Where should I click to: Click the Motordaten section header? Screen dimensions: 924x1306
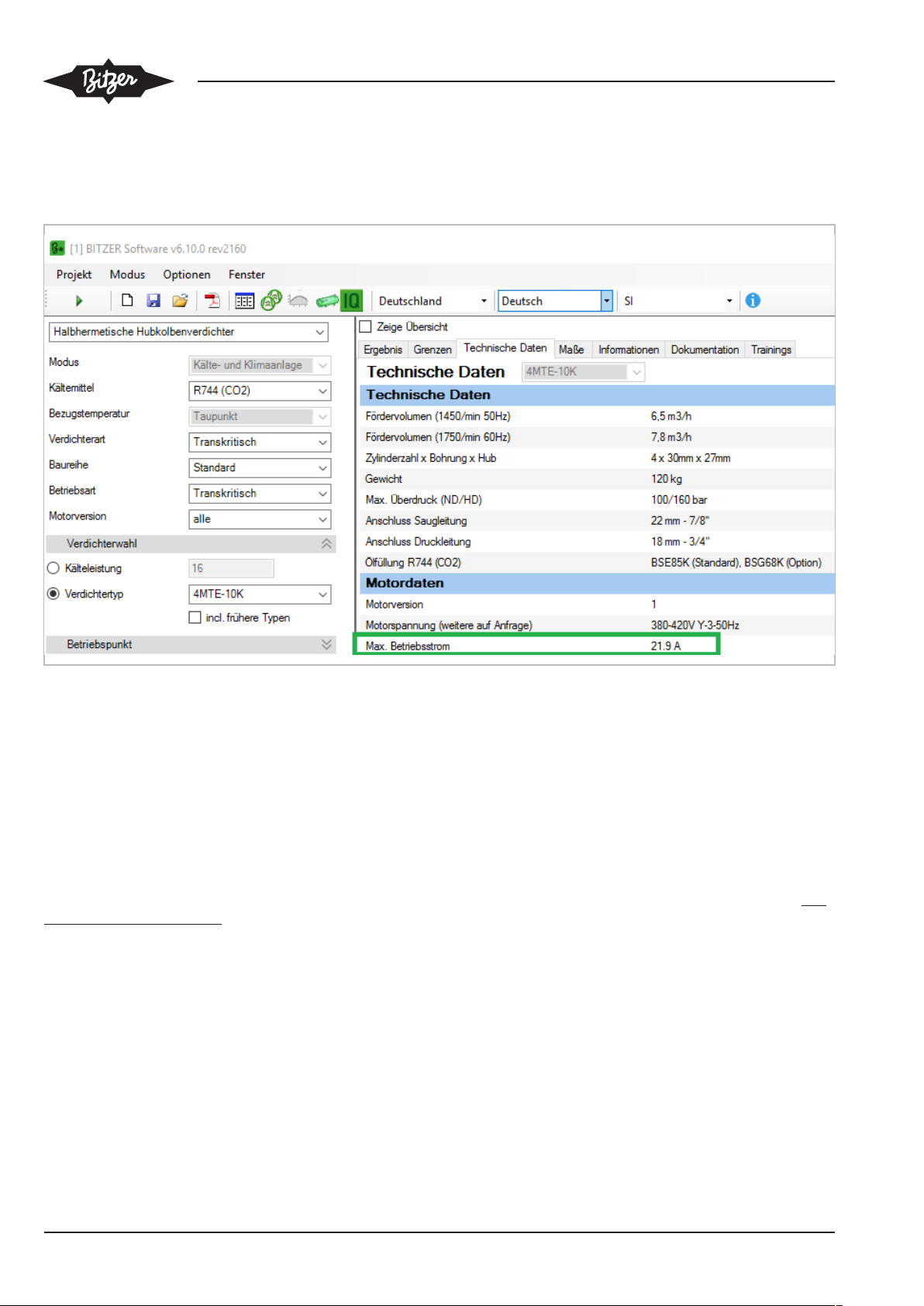click(598, 583)
